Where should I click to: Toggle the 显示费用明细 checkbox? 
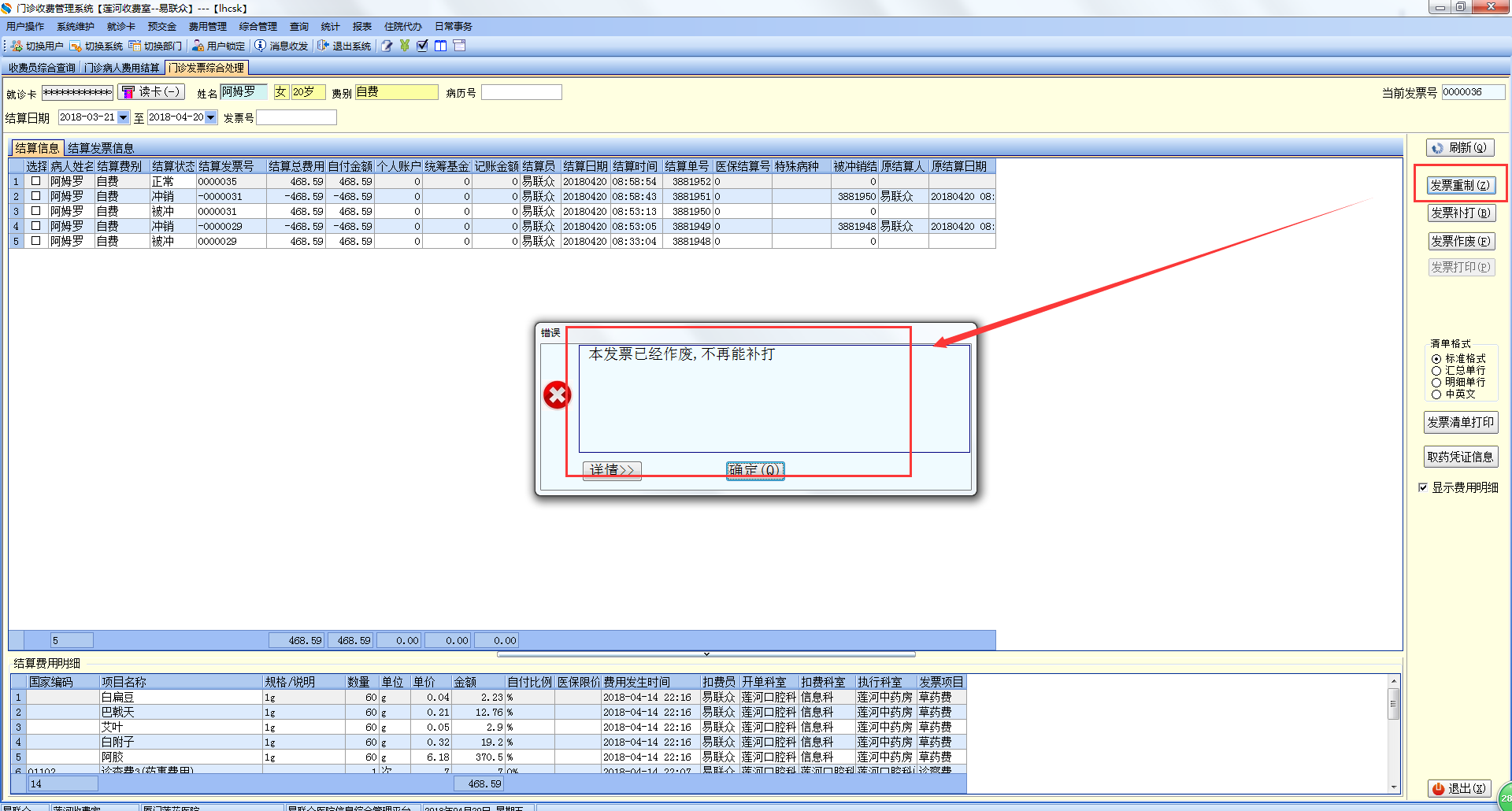1423,487
